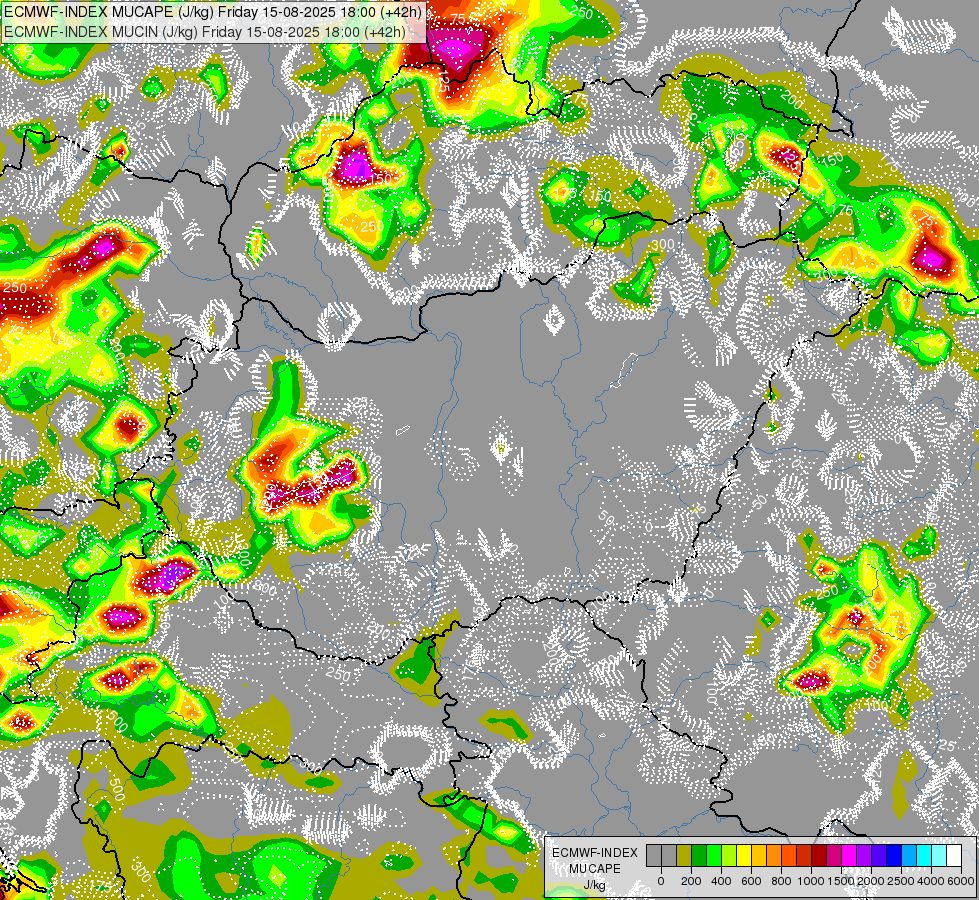Click the legend value 6000
The height and width of the screenshot is (900, 979).
(x=961, y=881)
